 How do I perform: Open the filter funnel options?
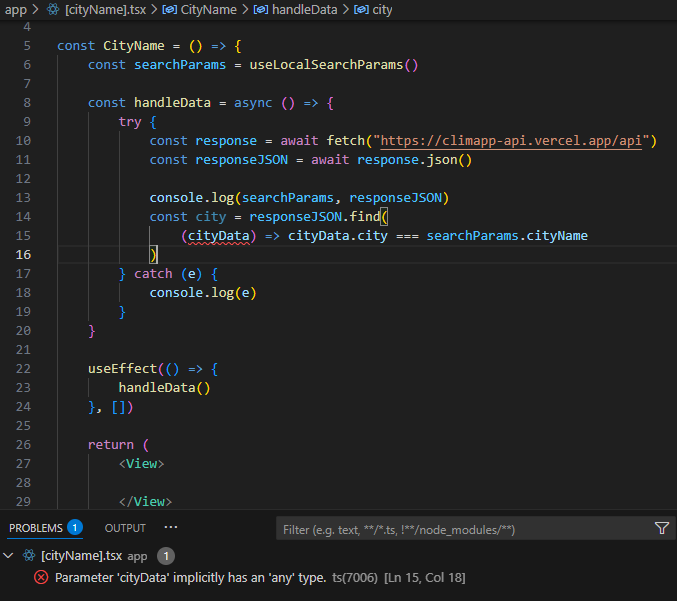click(661, 528)
